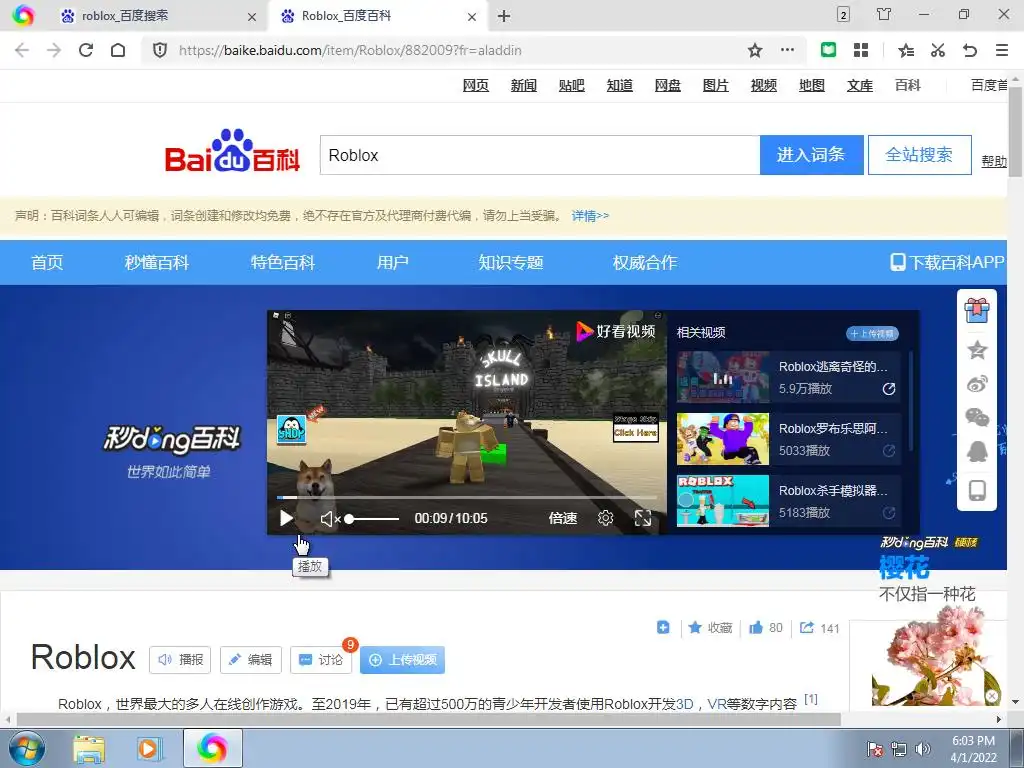Switch to the roblox_百度搜索 tab

[x=124, y=16]
